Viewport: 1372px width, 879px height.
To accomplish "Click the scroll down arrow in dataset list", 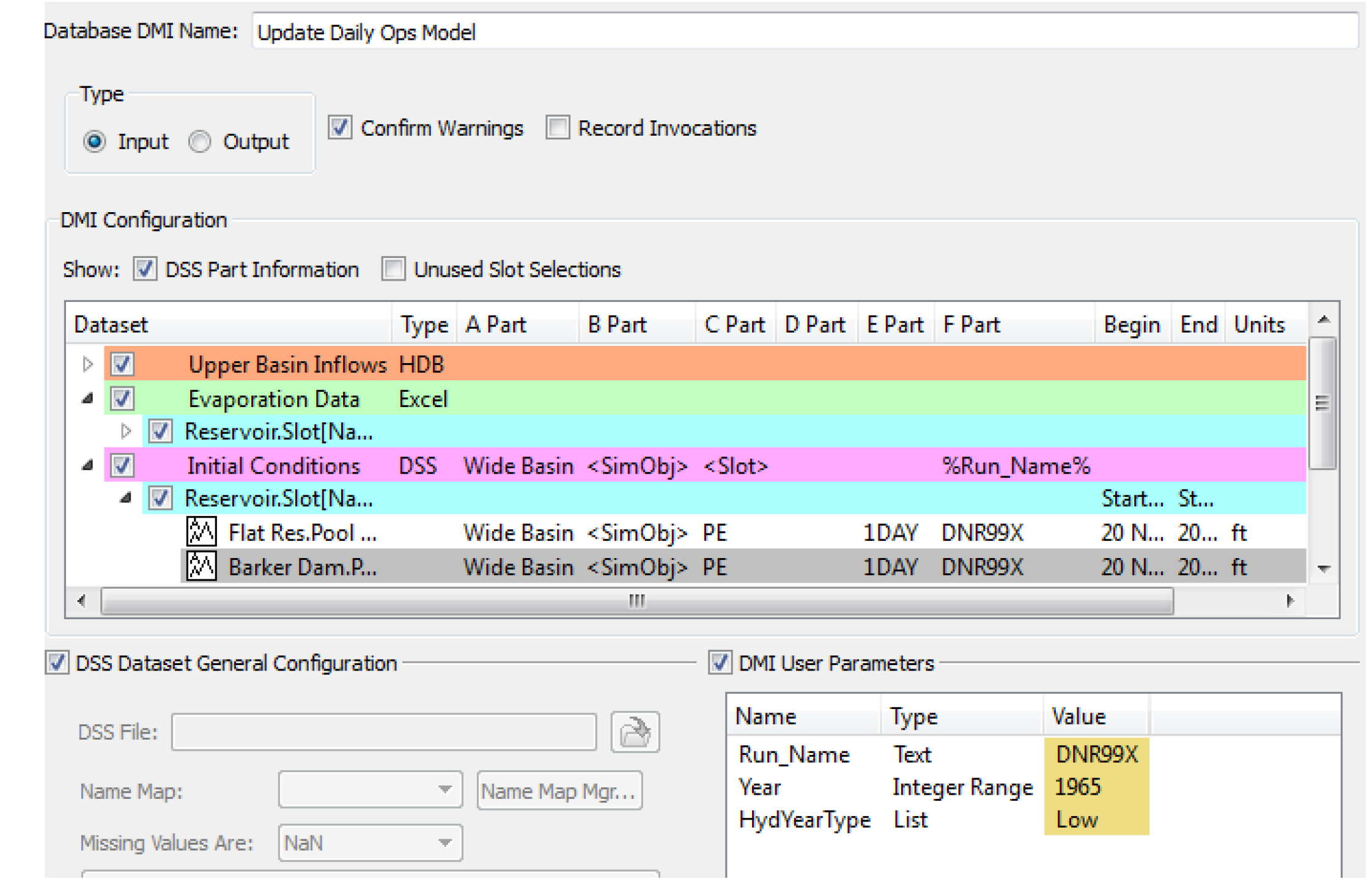I will coord(1323,569).
